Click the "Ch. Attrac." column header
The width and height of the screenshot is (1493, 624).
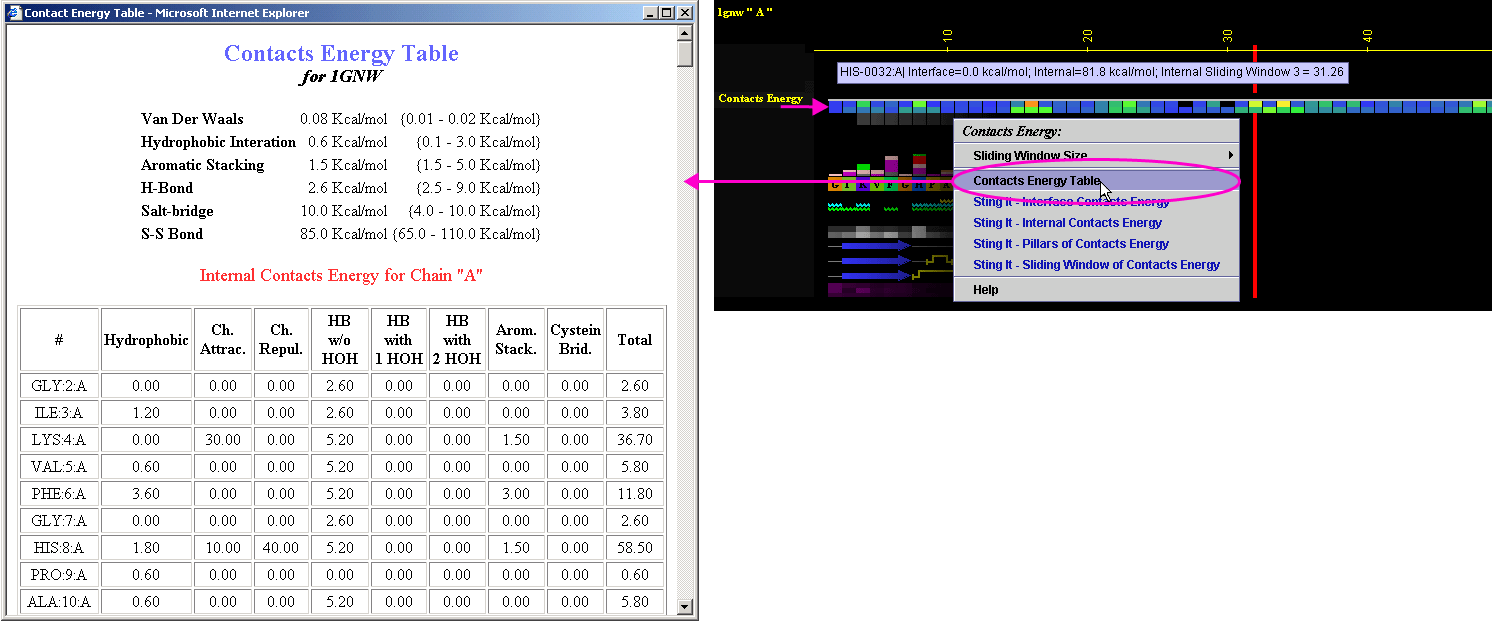223,340
